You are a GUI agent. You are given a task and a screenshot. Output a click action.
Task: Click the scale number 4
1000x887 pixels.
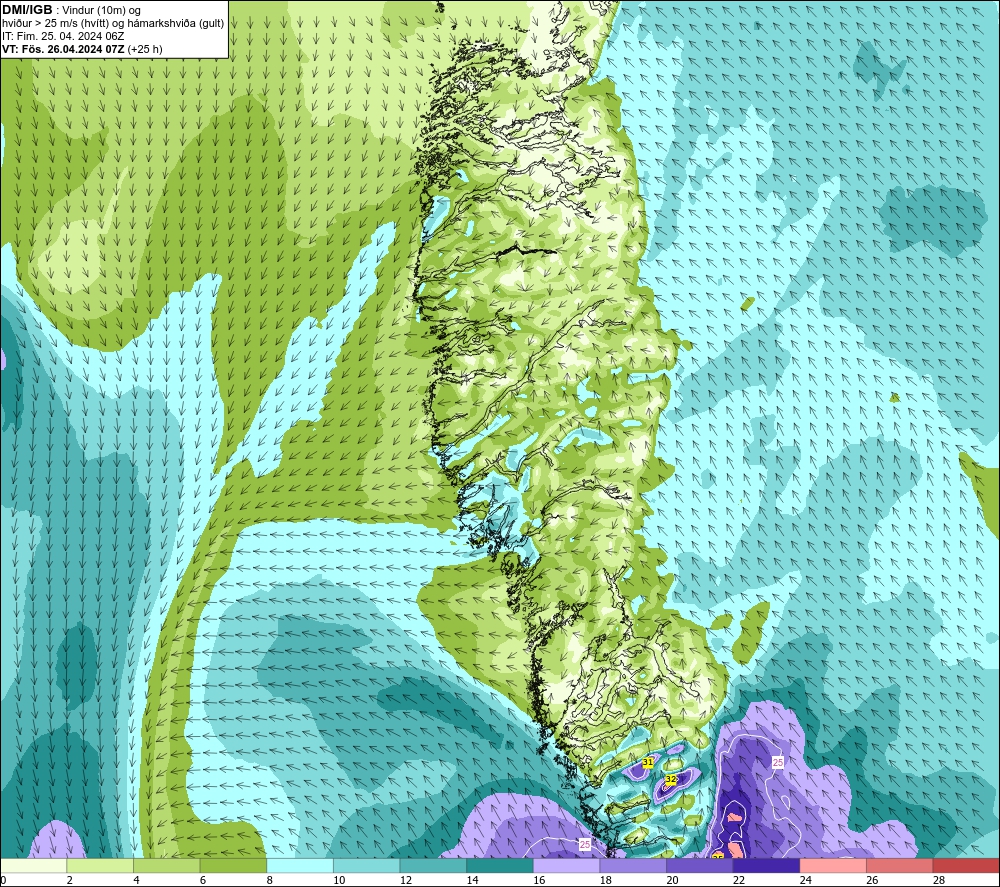point(136,880)
